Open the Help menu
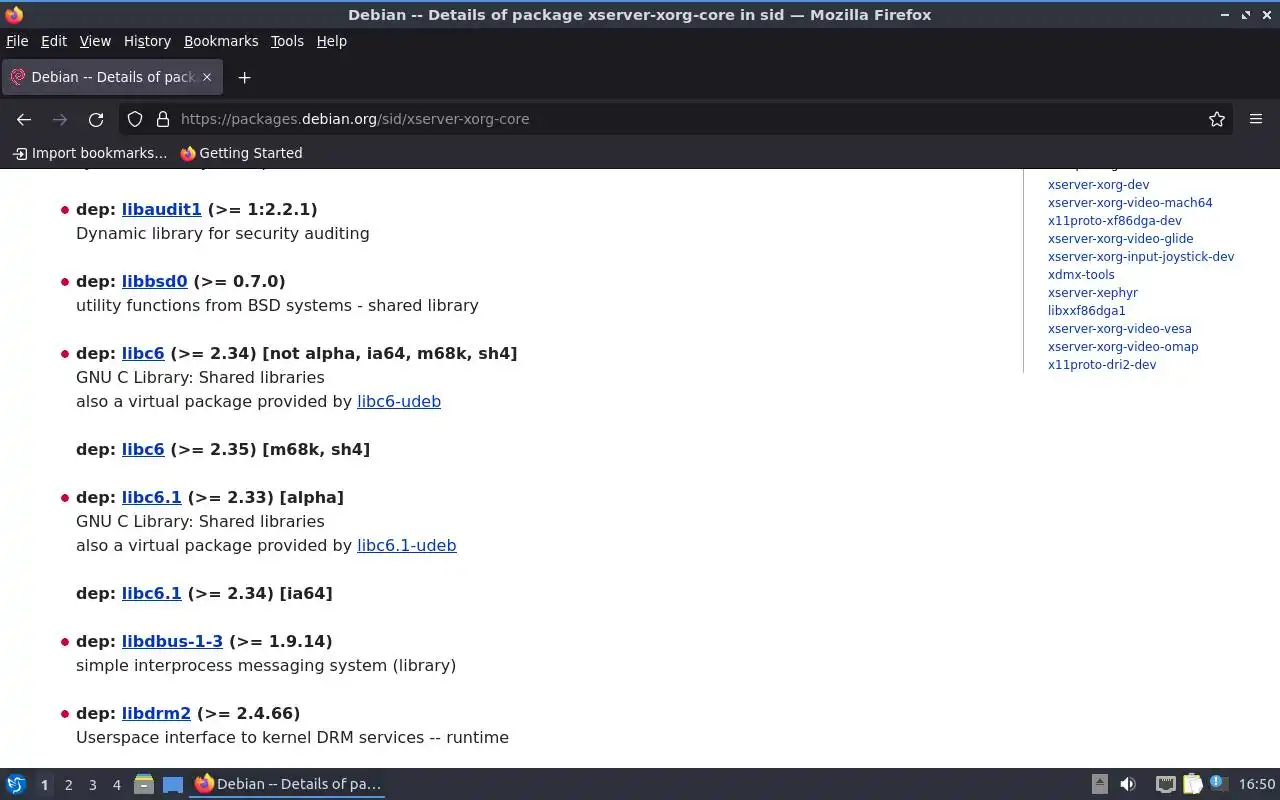Viewport: 1280px width, 800px height. [x=331, y=41]
